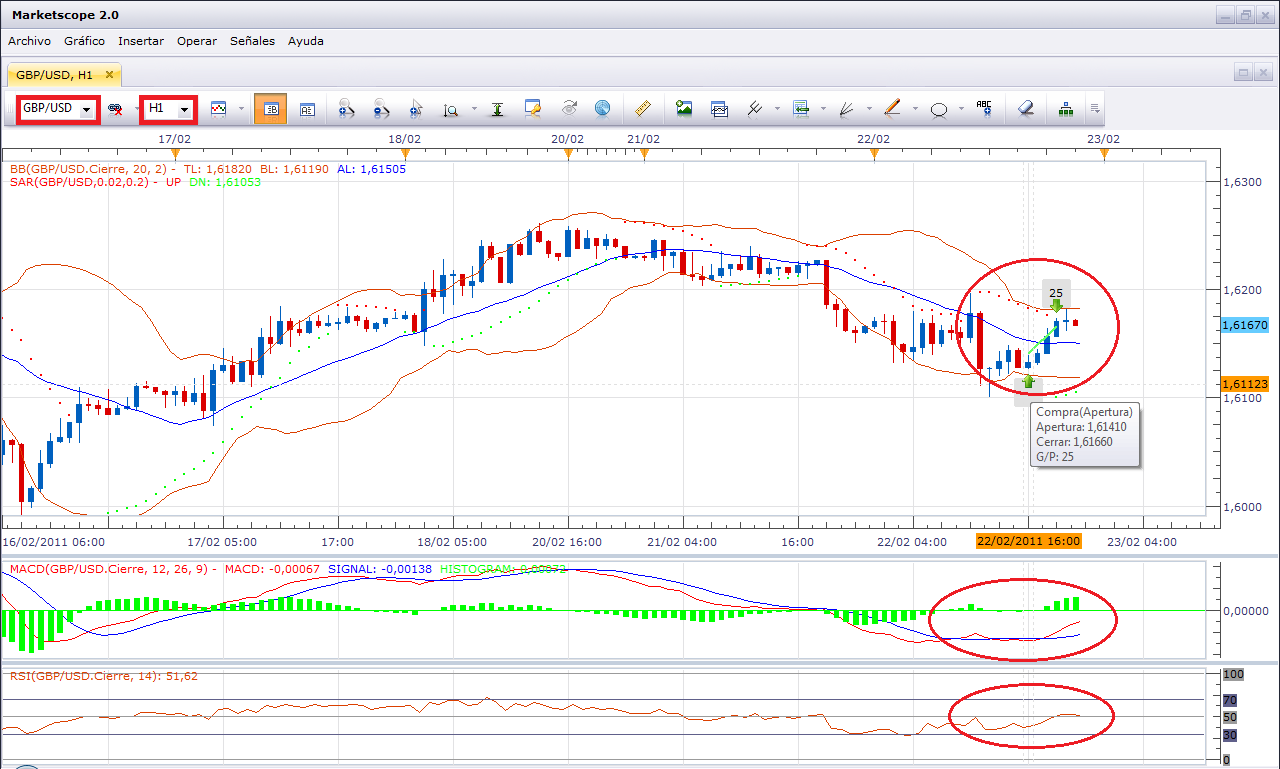Viewport: 1280px width, 769px height.
Task: Expand the pitchfork tool dropdown arrow
Action: coord(777,109)
